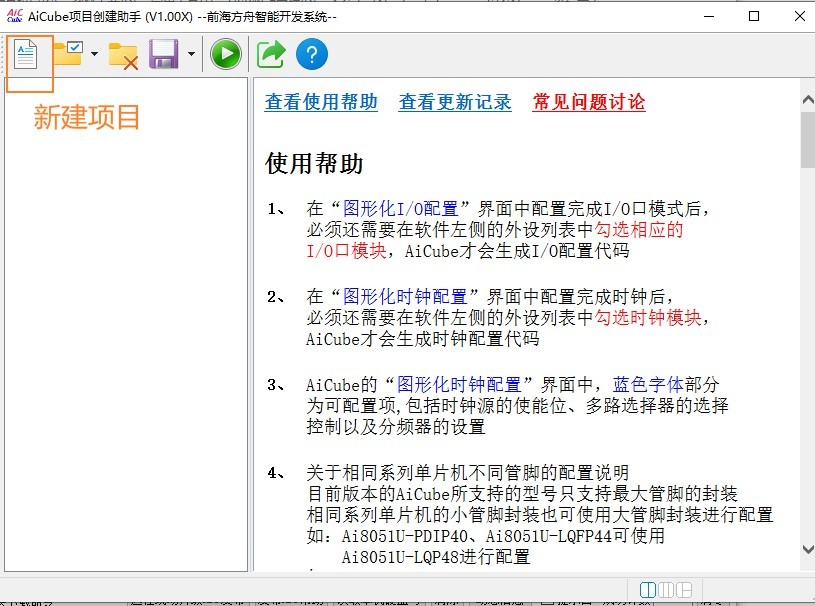Select two-column layout in status bar

click(648, 589)
